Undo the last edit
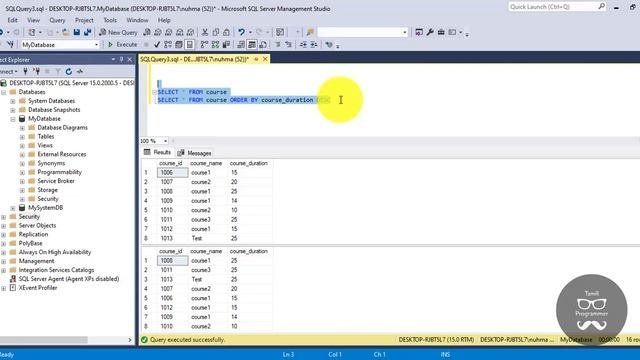Image resolution: width=640 pixels, height=360 pixels. 241,32
